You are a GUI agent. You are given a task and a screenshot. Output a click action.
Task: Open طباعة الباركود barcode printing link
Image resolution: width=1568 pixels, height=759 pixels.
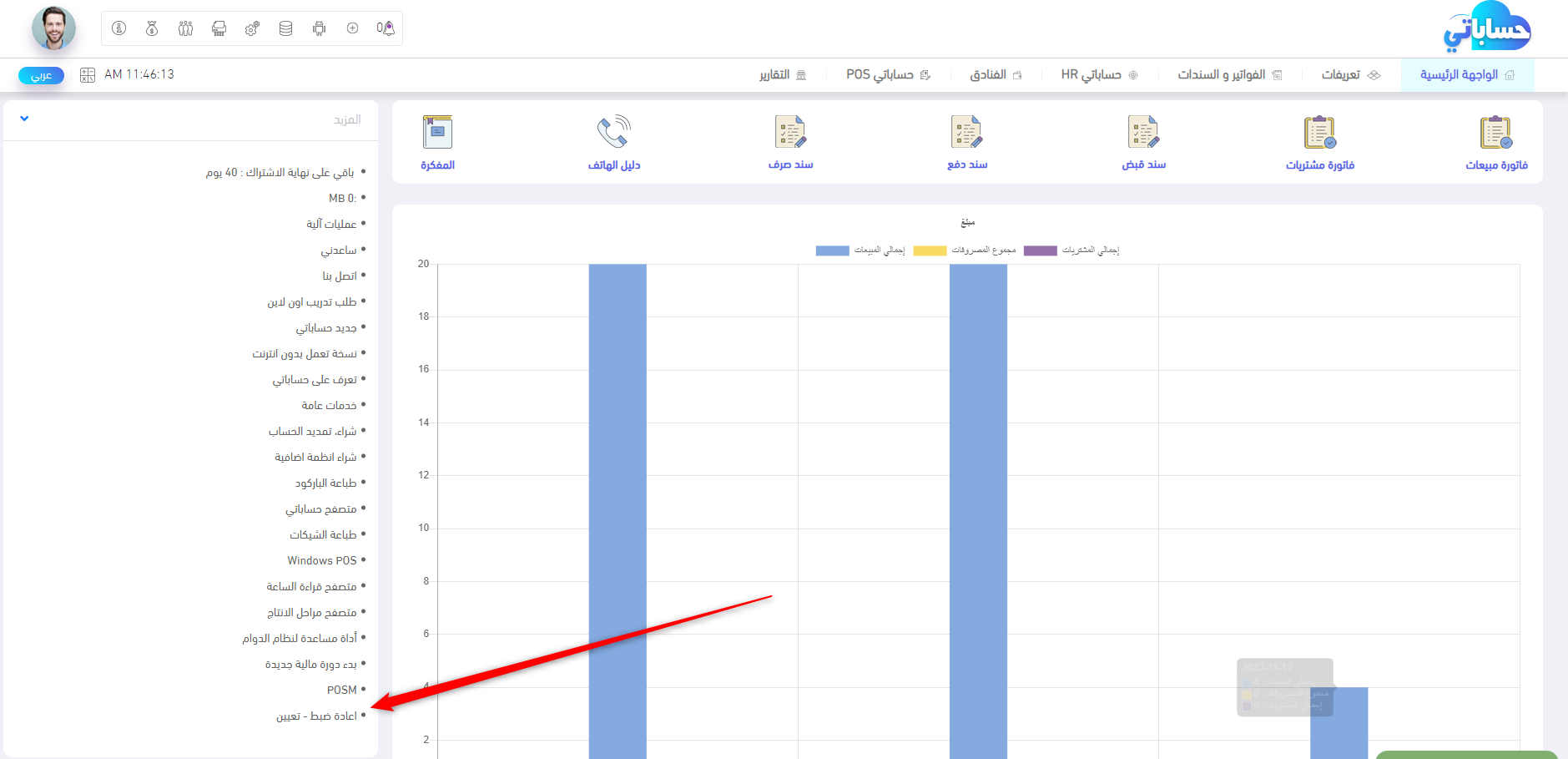[325, 483]
